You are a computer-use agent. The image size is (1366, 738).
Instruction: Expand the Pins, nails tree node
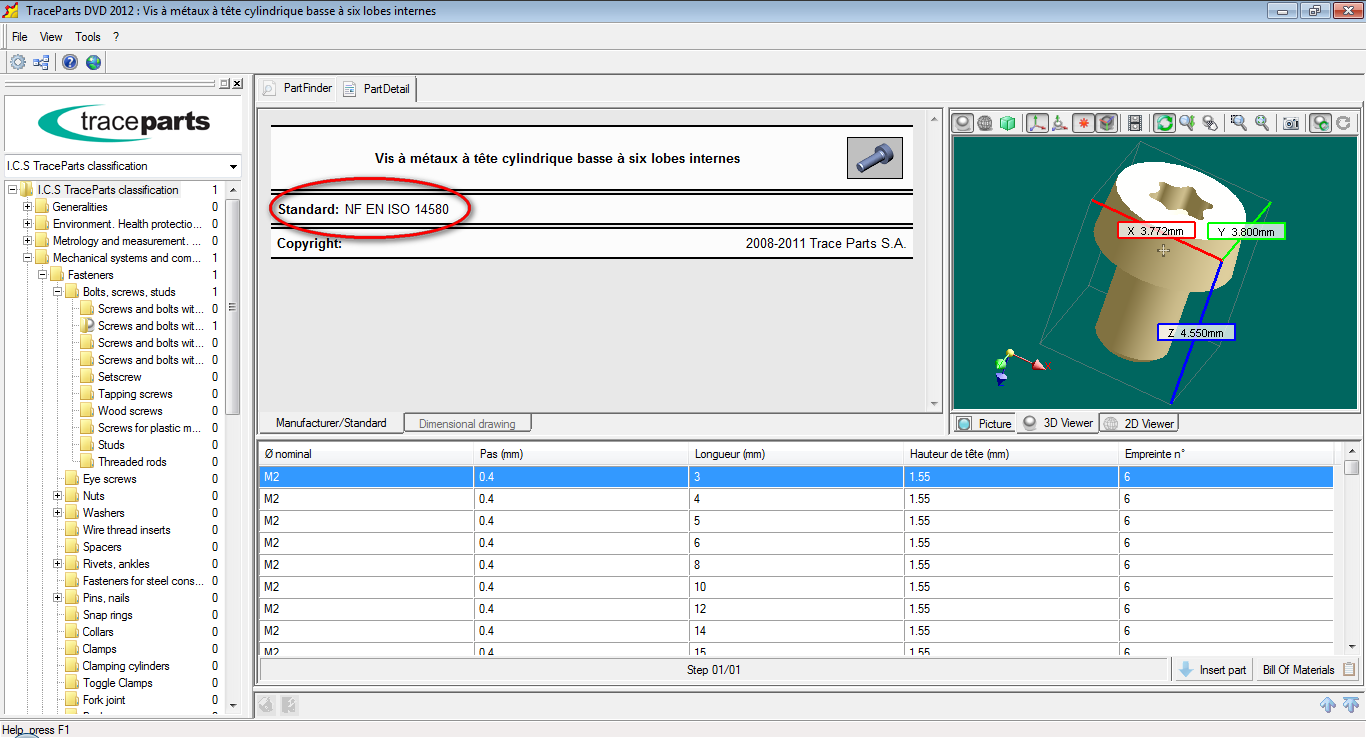(57, 598)
